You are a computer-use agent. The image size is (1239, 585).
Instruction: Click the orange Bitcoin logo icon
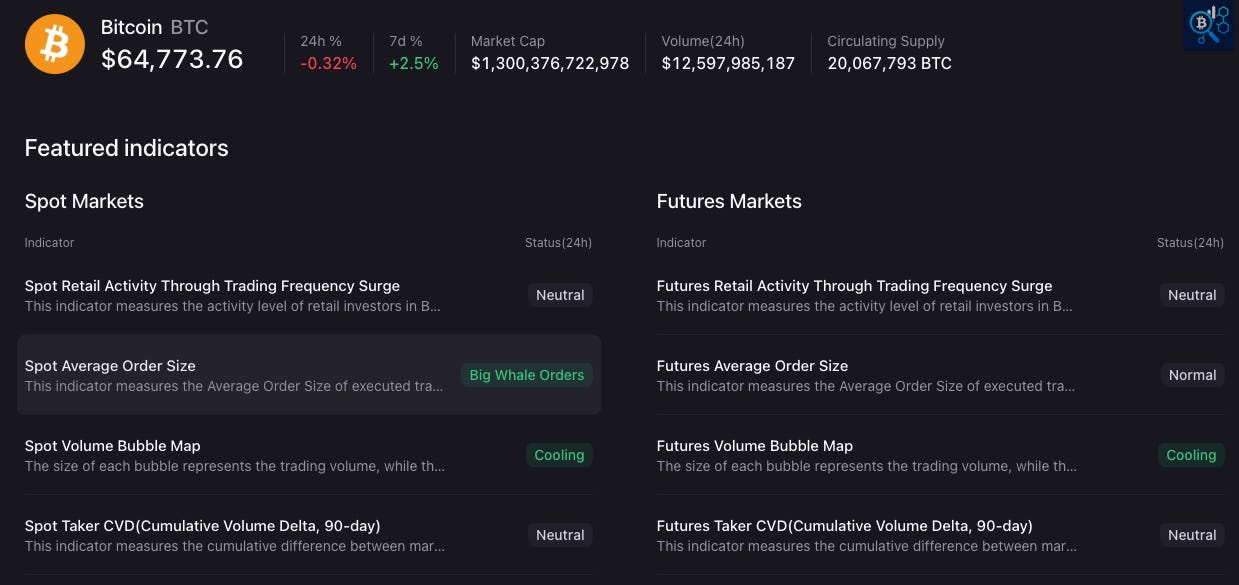pos(55,44)
